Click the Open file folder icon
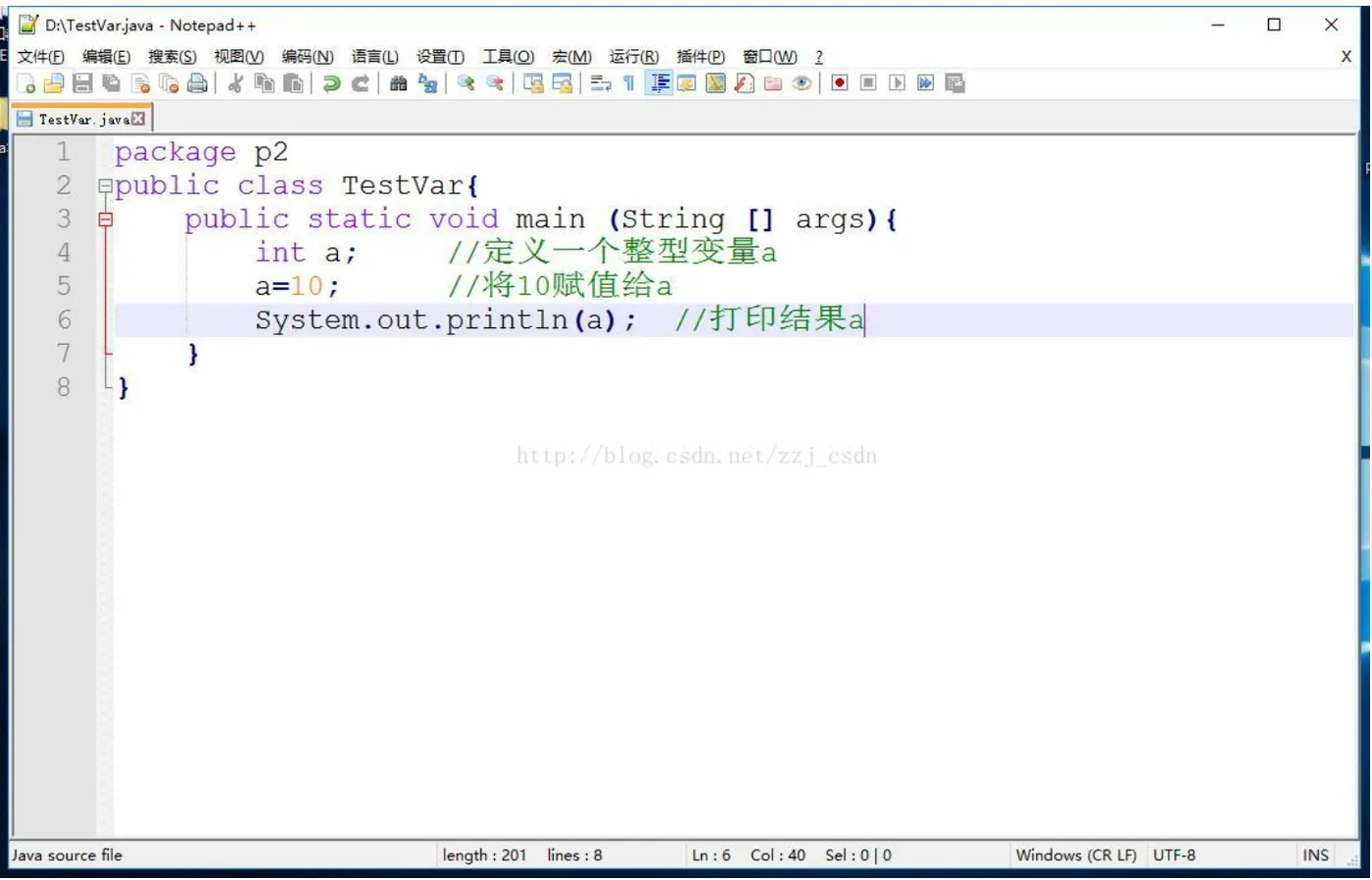1372x880 pixels. click(x=54, y=83)
